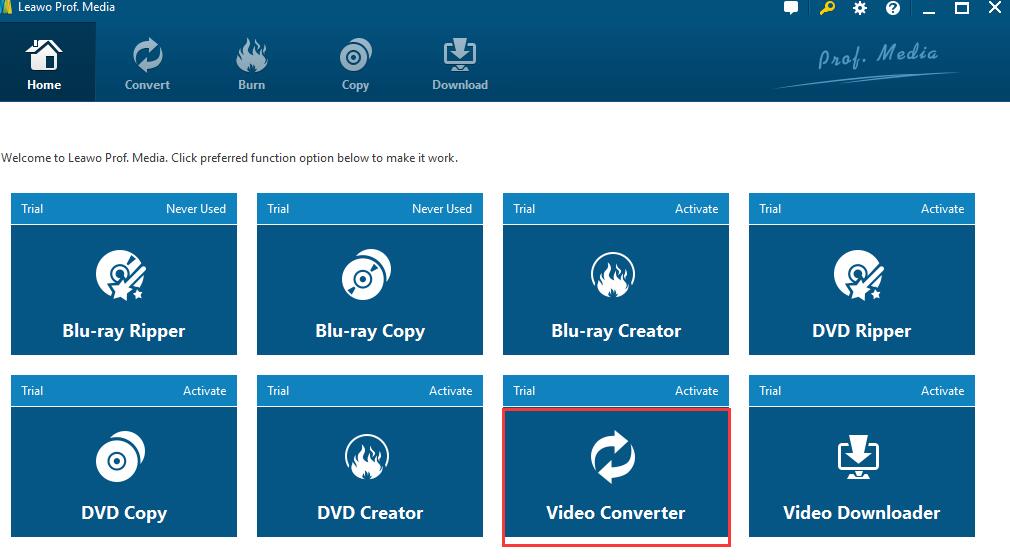1010x560 pixels.
Task: Click Activate on the Blu-ray Creator tile
Action: point(696,209)
